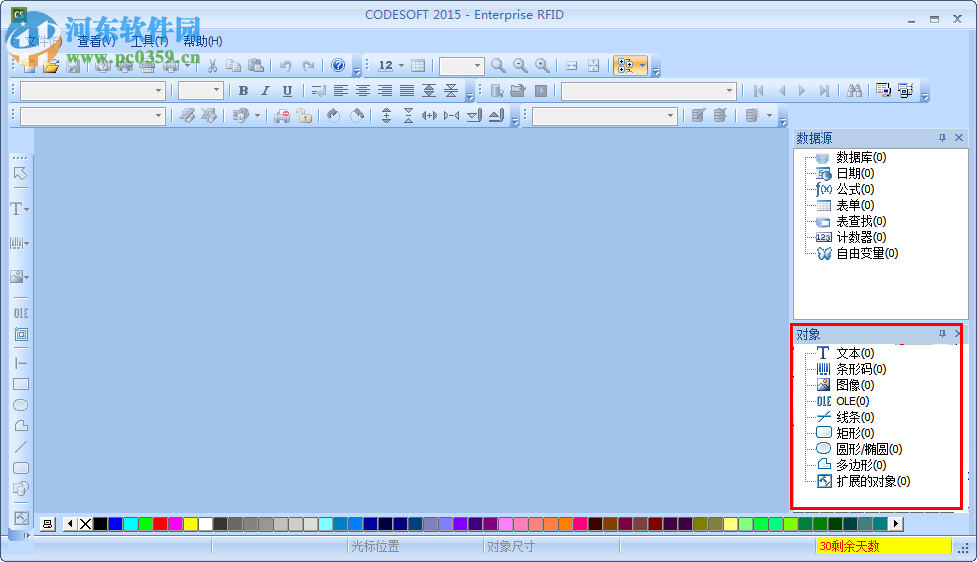Select the Ellipse drawing tool
This screenshot has width=977, height=562.
21,405
